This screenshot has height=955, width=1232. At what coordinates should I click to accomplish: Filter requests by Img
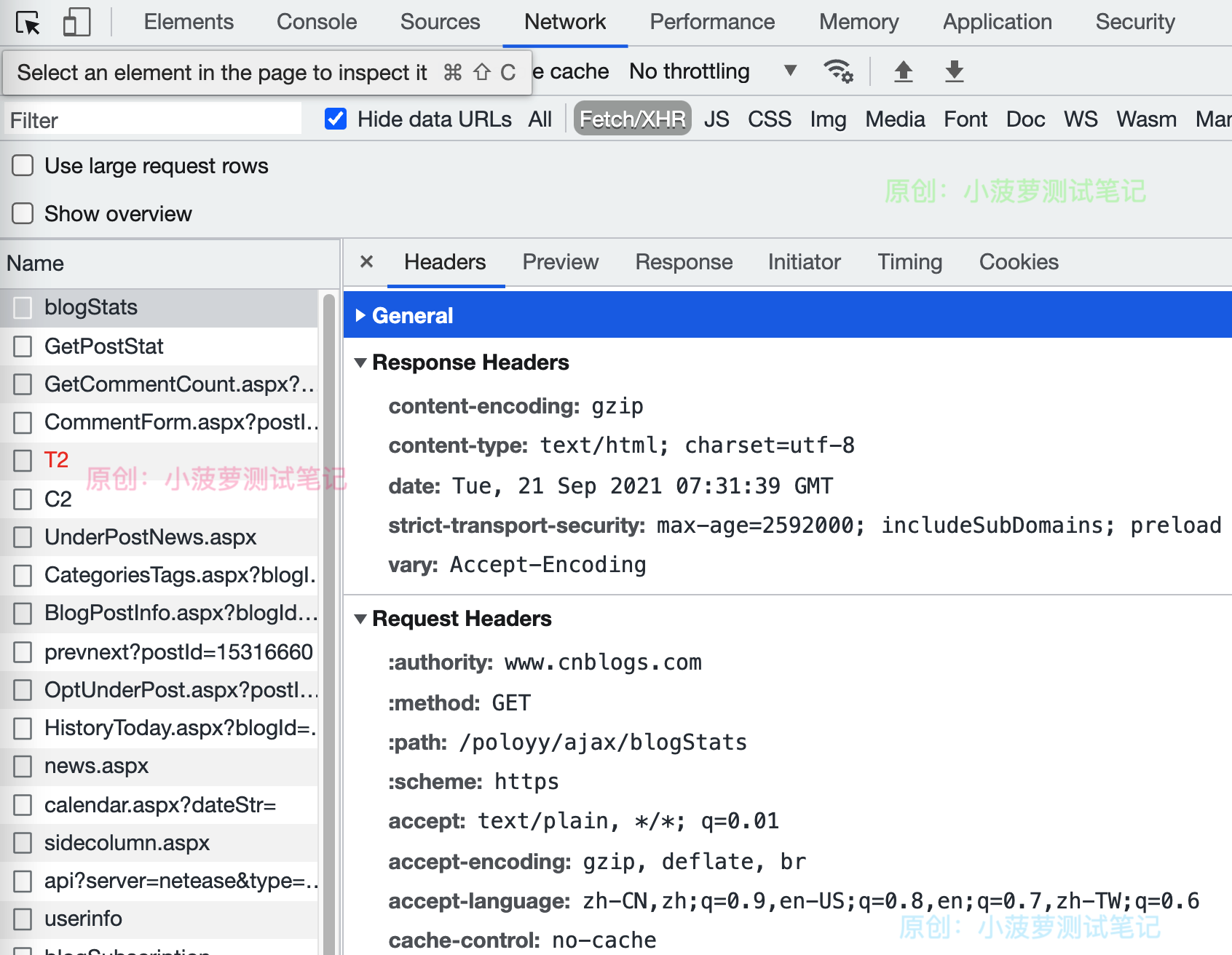(x=828, y=119)
